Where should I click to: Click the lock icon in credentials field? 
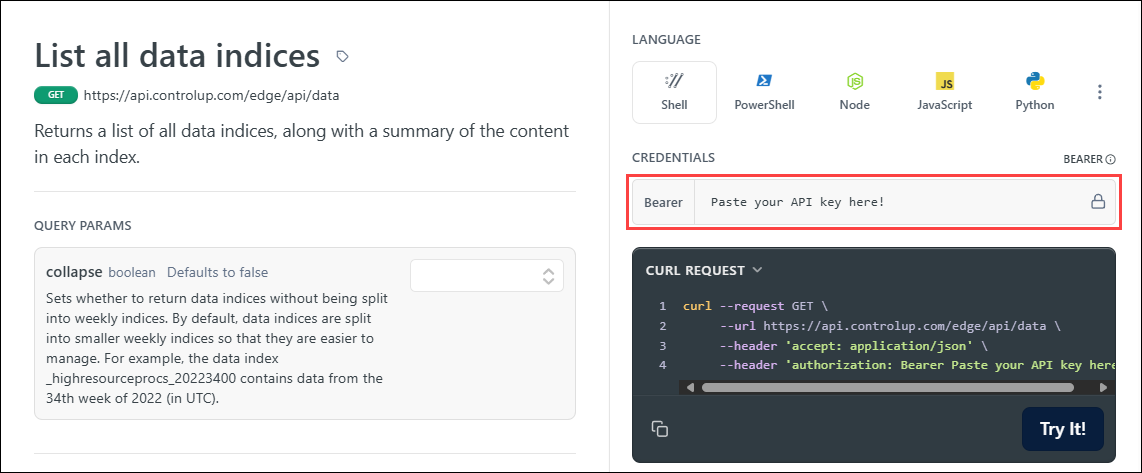(1098, 202)
